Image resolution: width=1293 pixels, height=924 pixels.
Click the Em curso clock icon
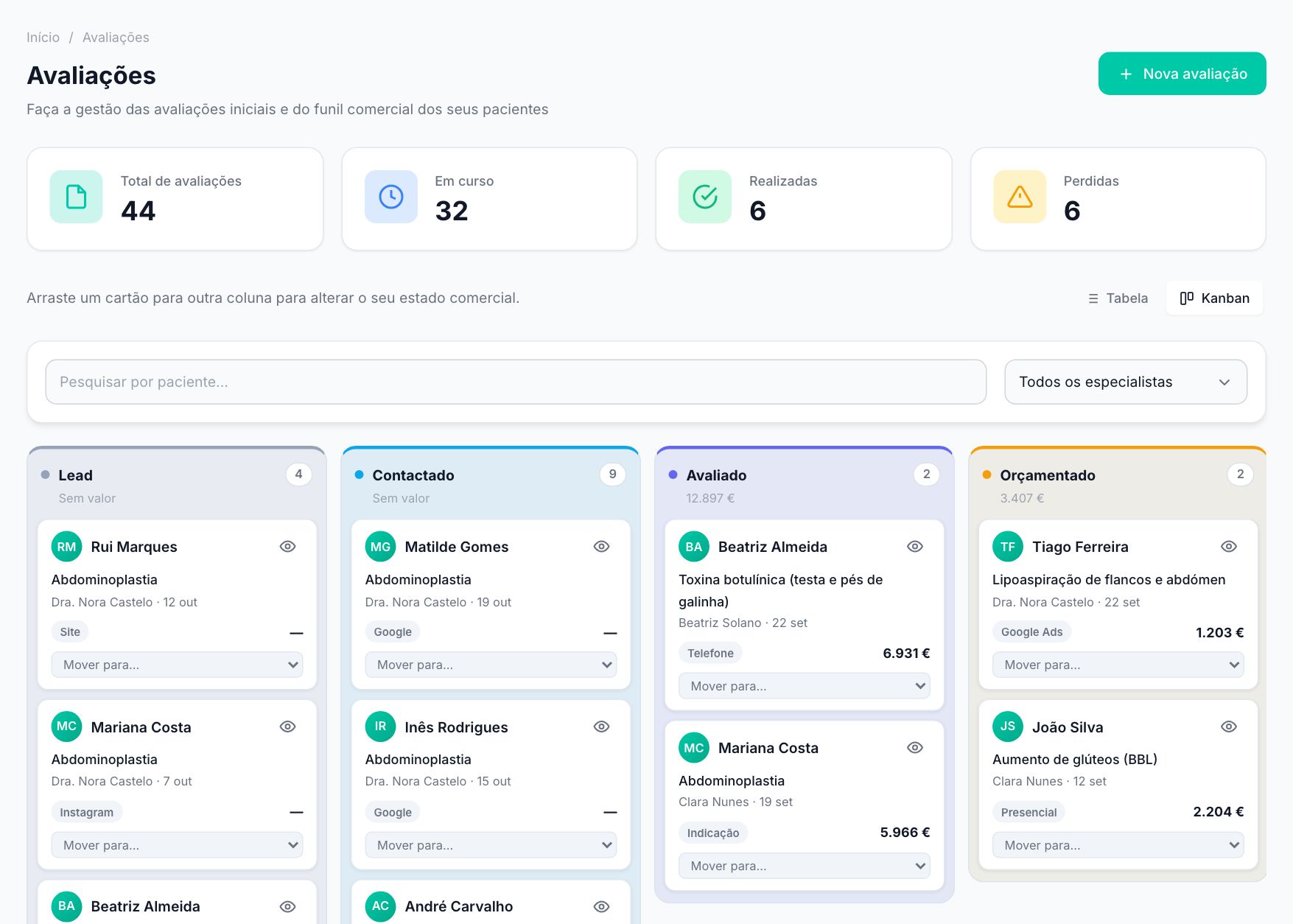pyautogui.click(x=390, y=197)
